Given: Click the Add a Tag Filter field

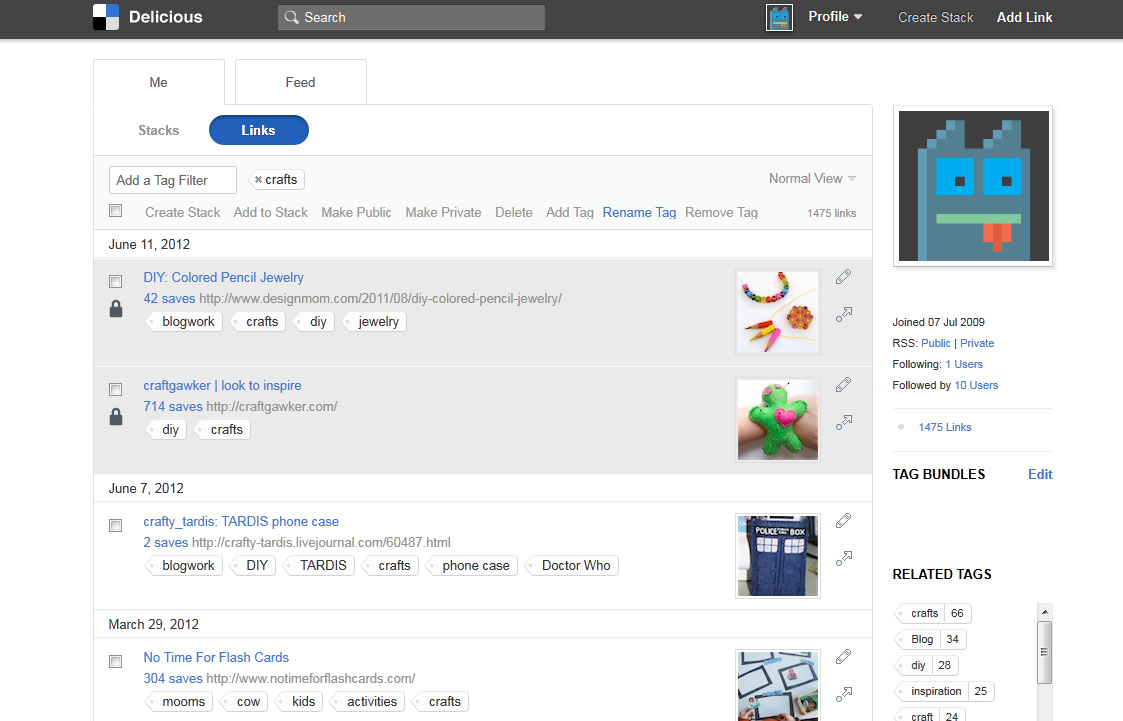Looking at the screenshot, I should click(x=173, y=180).
